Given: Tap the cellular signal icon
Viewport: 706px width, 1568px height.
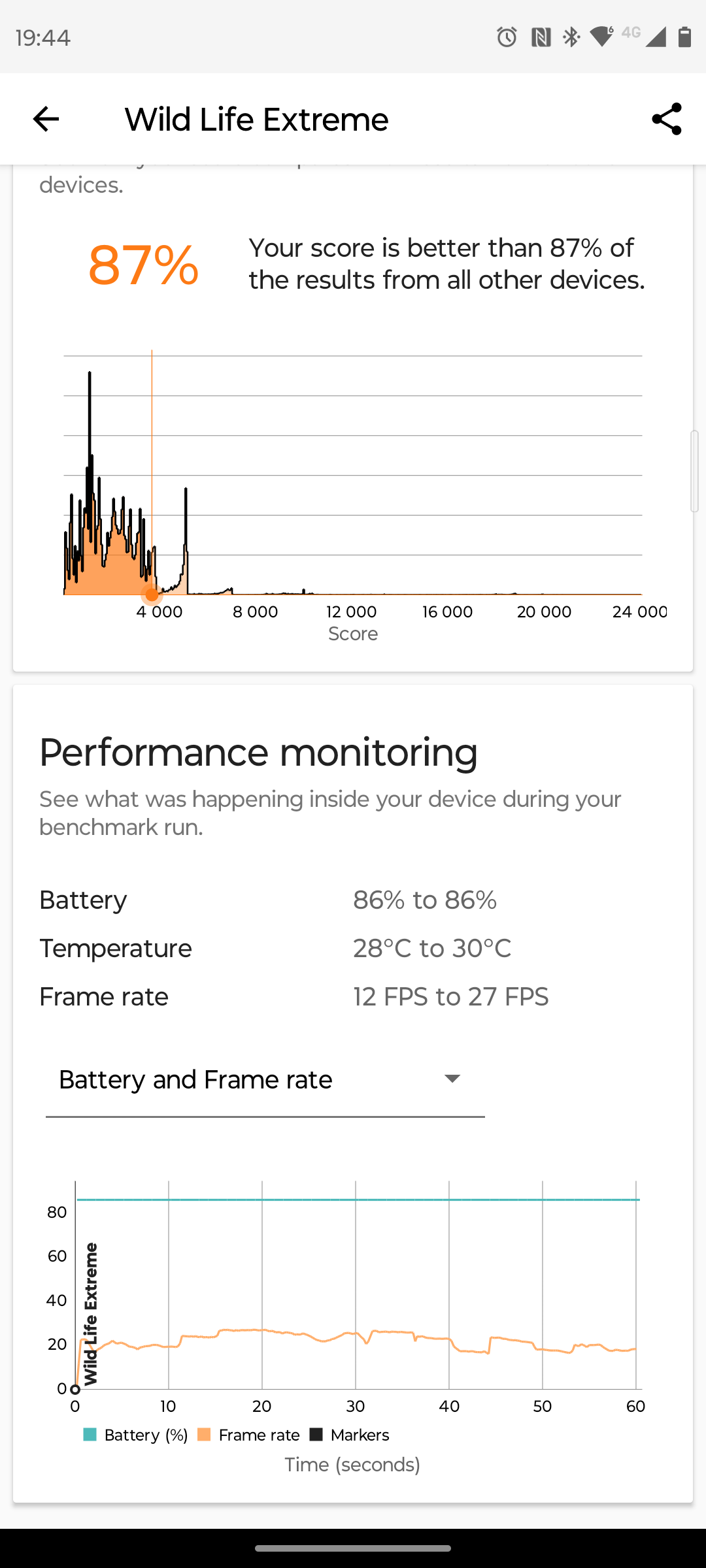Looking at the screenshot, I should click(x=654, y=37).
